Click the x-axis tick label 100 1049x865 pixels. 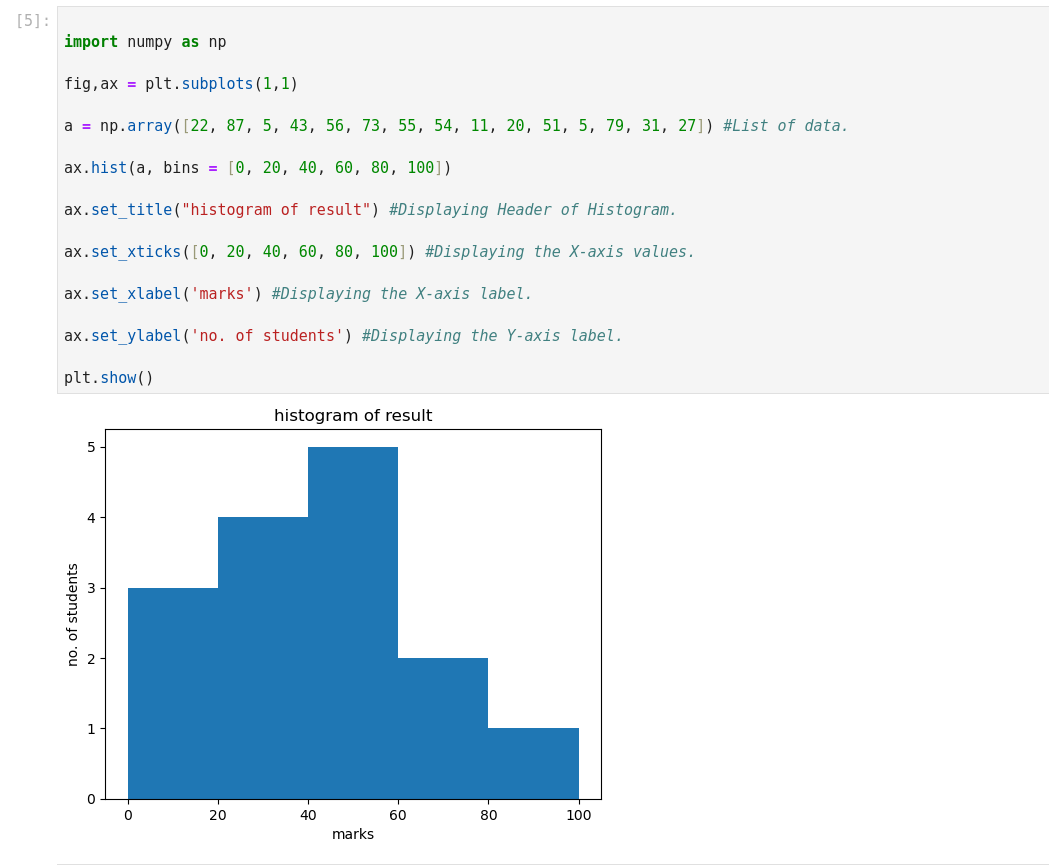point(578,815)
